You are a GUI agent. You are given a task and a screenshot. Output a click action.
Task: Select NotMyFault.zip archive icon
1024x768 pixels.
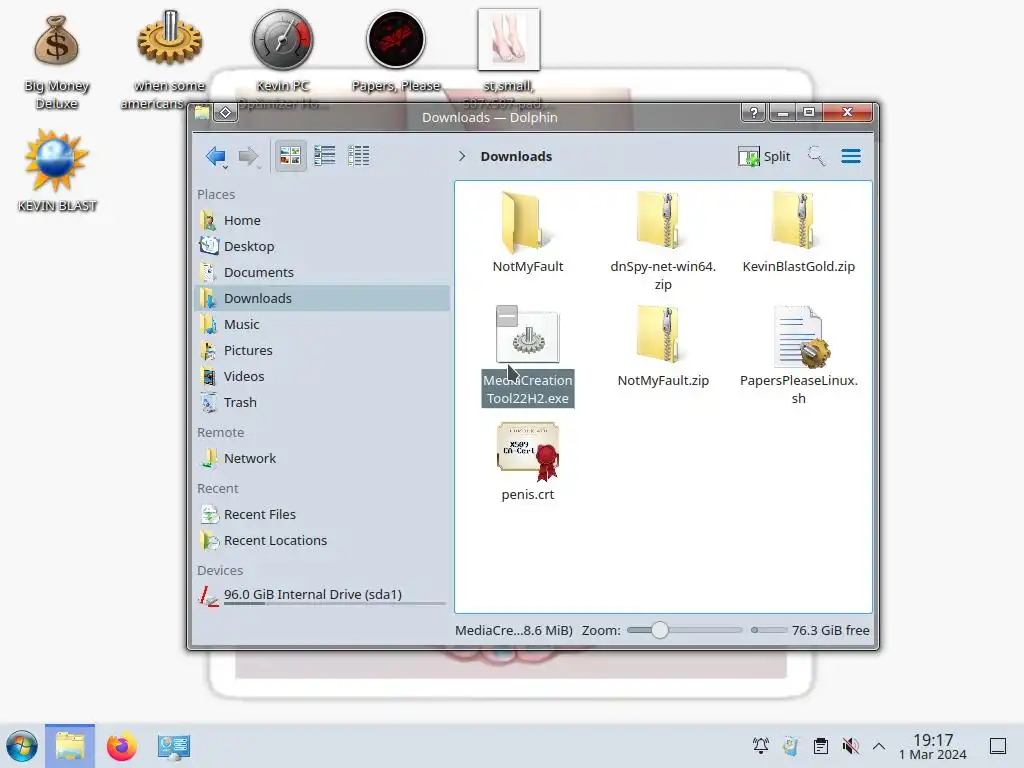click(662, 334)
